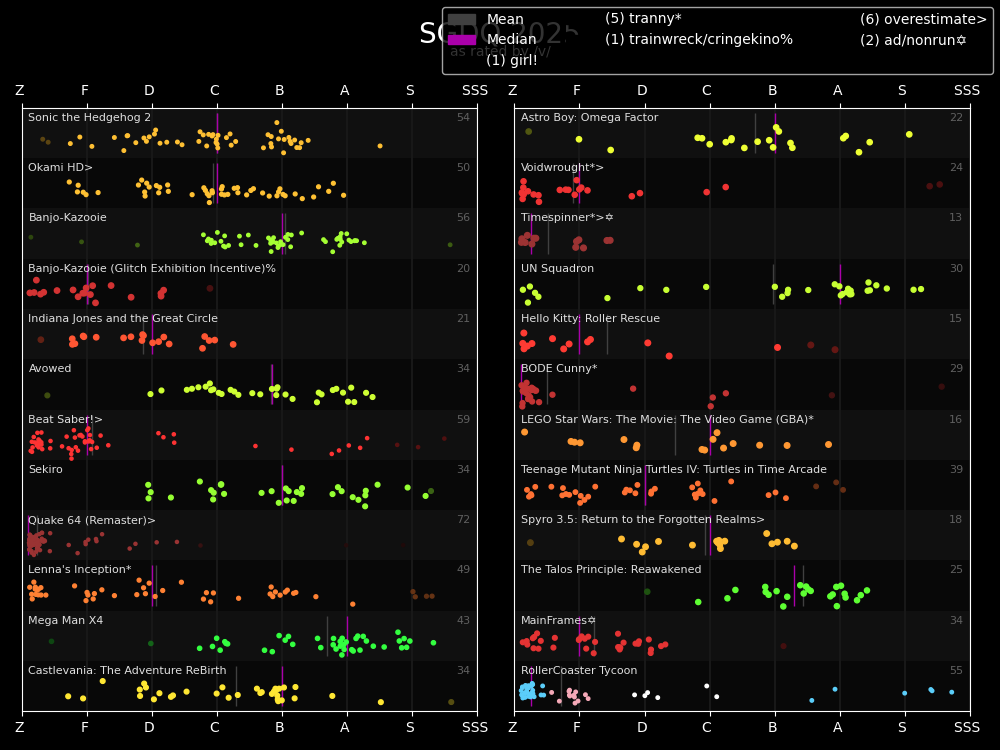Select the count "18" in the Spyro row

955,519
